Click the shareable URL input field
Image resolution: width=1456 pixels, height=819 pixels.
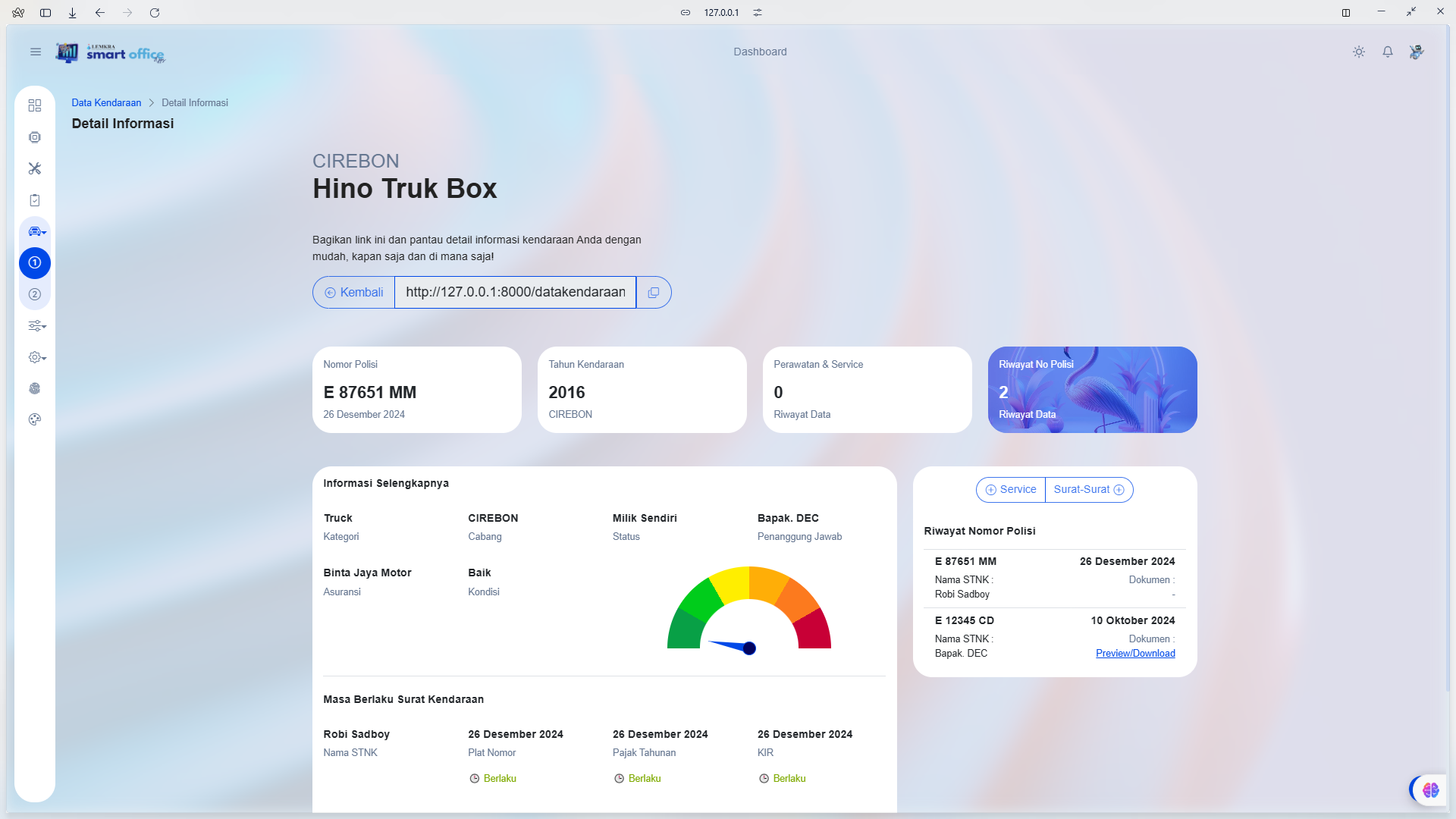tap(515, 293)
